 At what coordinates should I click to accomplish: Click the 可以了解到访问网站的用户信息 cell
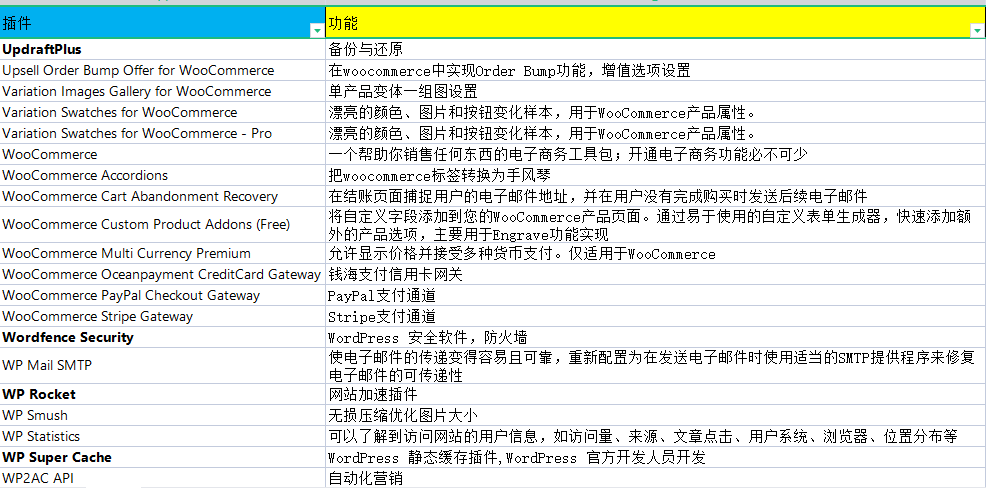click(x=656, y=436)
